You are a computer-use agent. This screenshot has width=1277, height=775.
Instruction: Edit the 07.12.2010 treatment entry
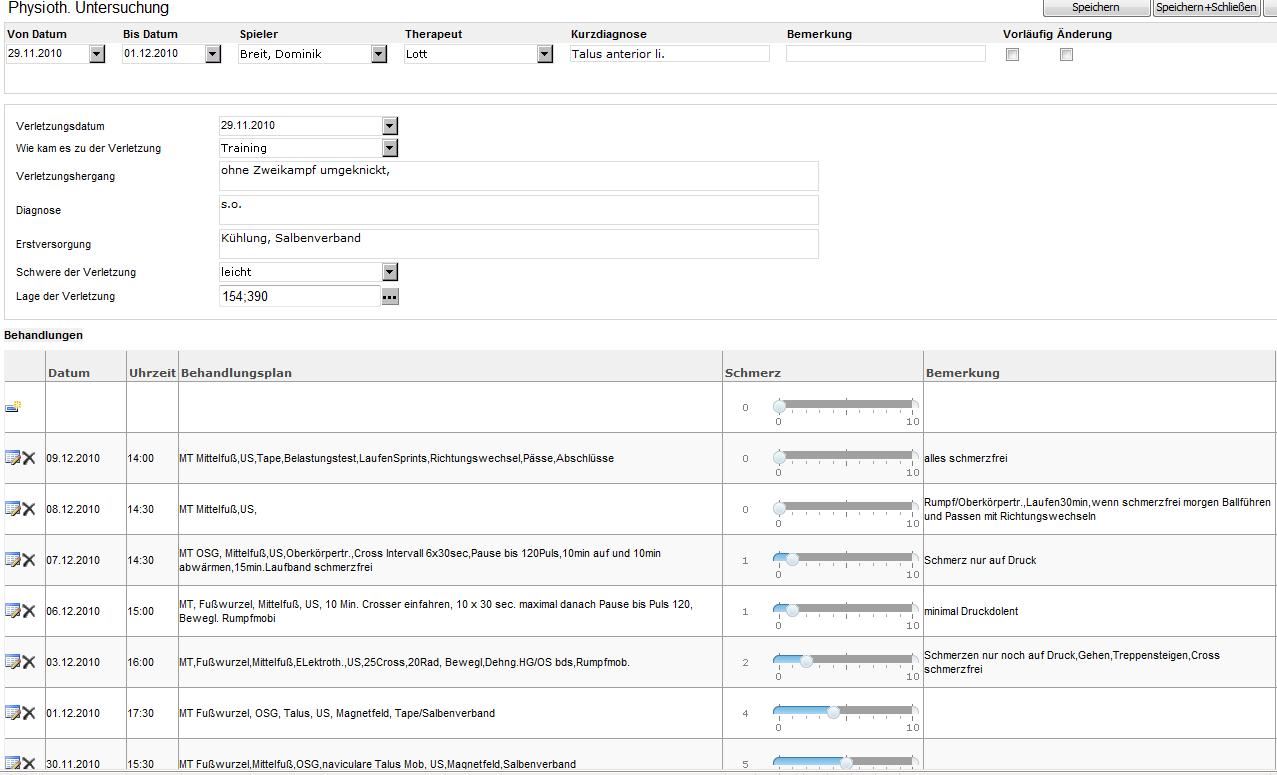pos(13,560)
